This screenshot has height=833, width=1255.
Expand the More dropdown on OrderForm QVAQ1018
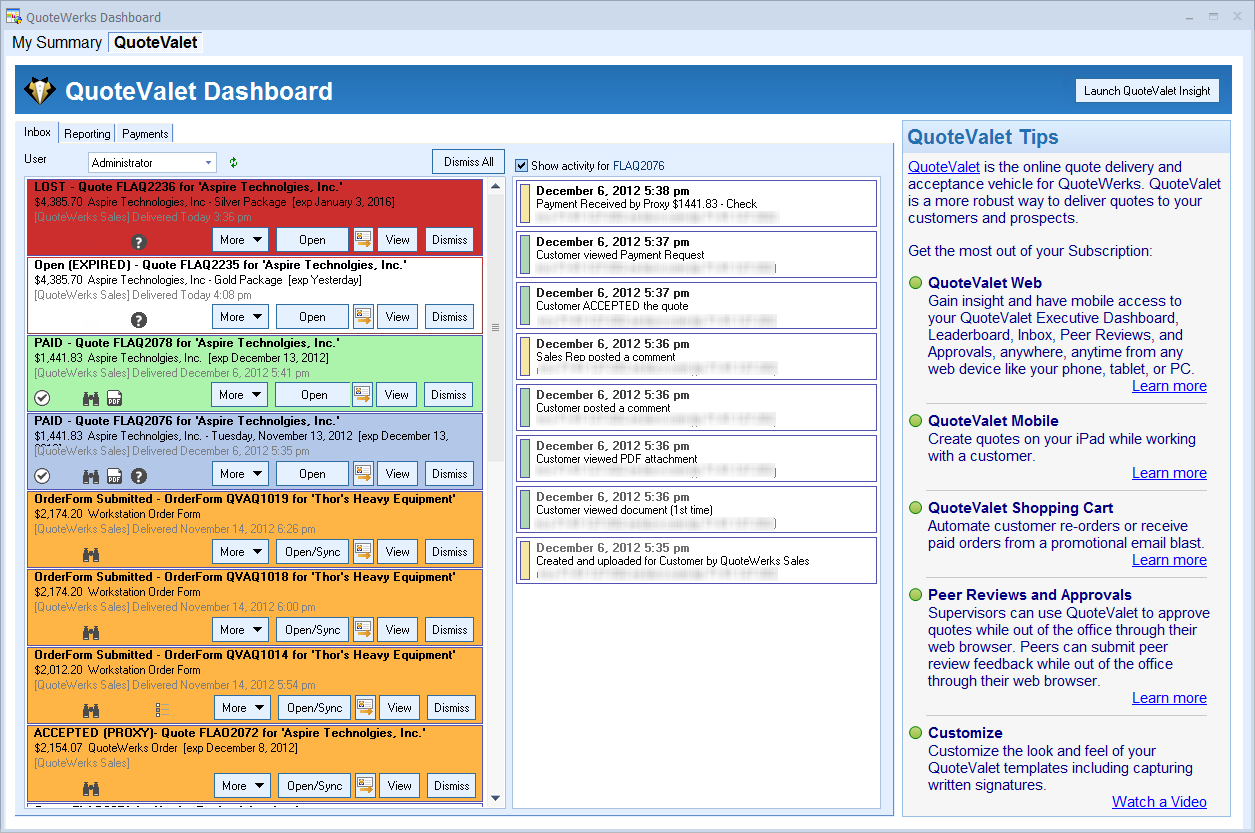pyautogui.click(x=240, y=630)
